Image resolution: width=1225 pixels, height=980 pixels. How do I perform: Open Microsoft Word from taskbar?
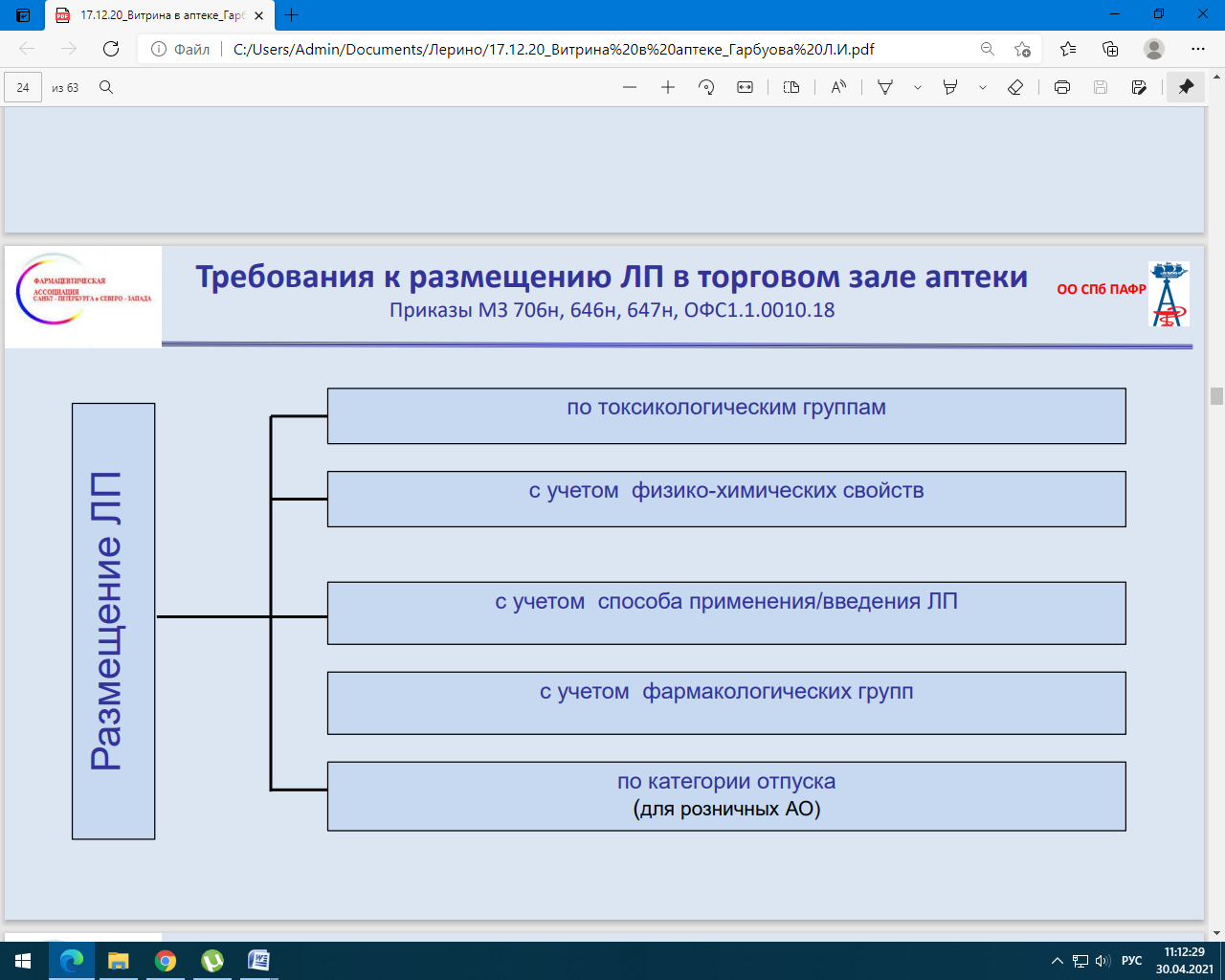click(258, 961)
